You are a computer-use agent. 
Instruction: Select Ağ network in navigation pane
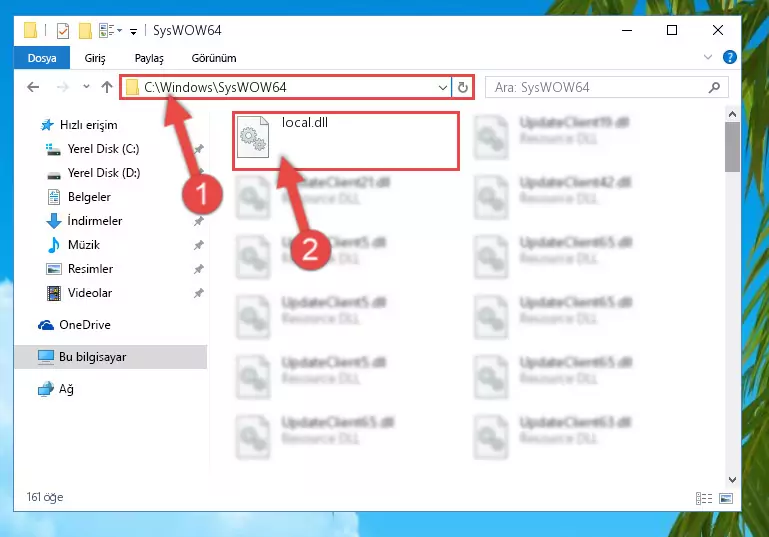(x=66, y=389)
